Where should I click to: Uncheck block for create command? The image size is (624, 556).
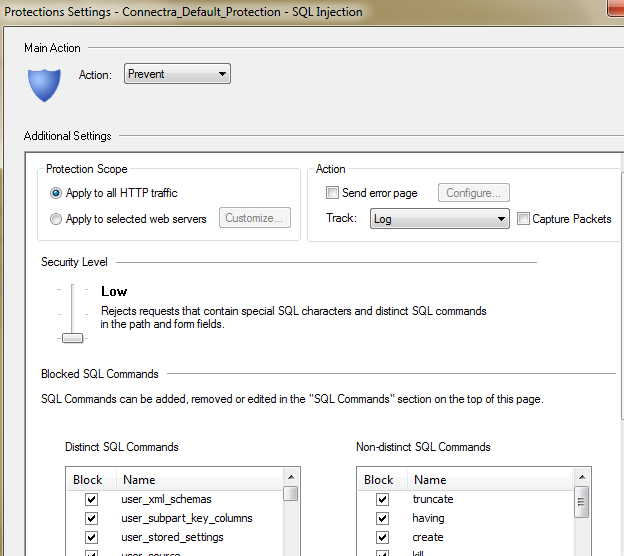[x=382, y=537]
